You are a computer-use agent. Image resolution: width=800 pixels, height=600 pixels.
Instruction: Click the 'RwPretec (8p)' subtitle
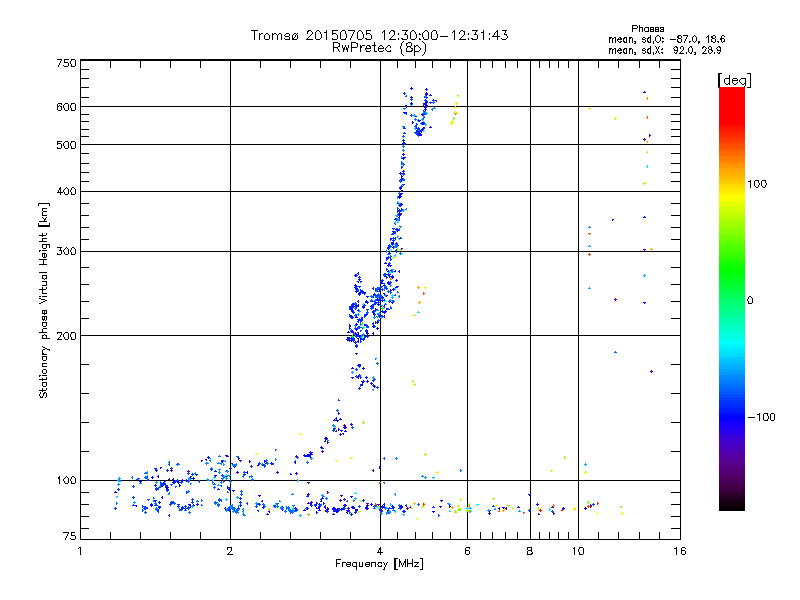380,48
